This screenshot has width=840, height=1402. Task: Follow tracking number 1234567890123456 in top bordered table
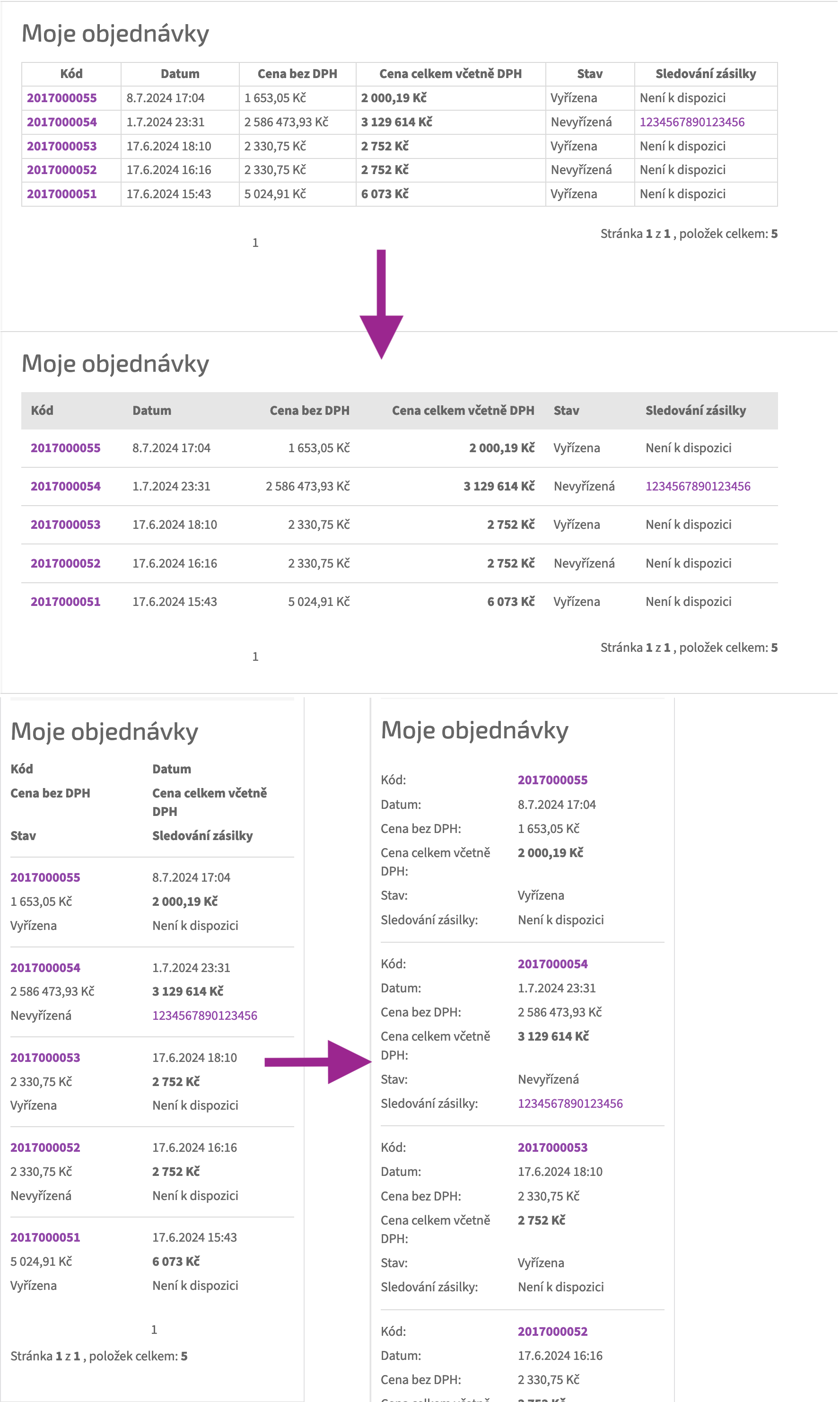tap(691, 122)
